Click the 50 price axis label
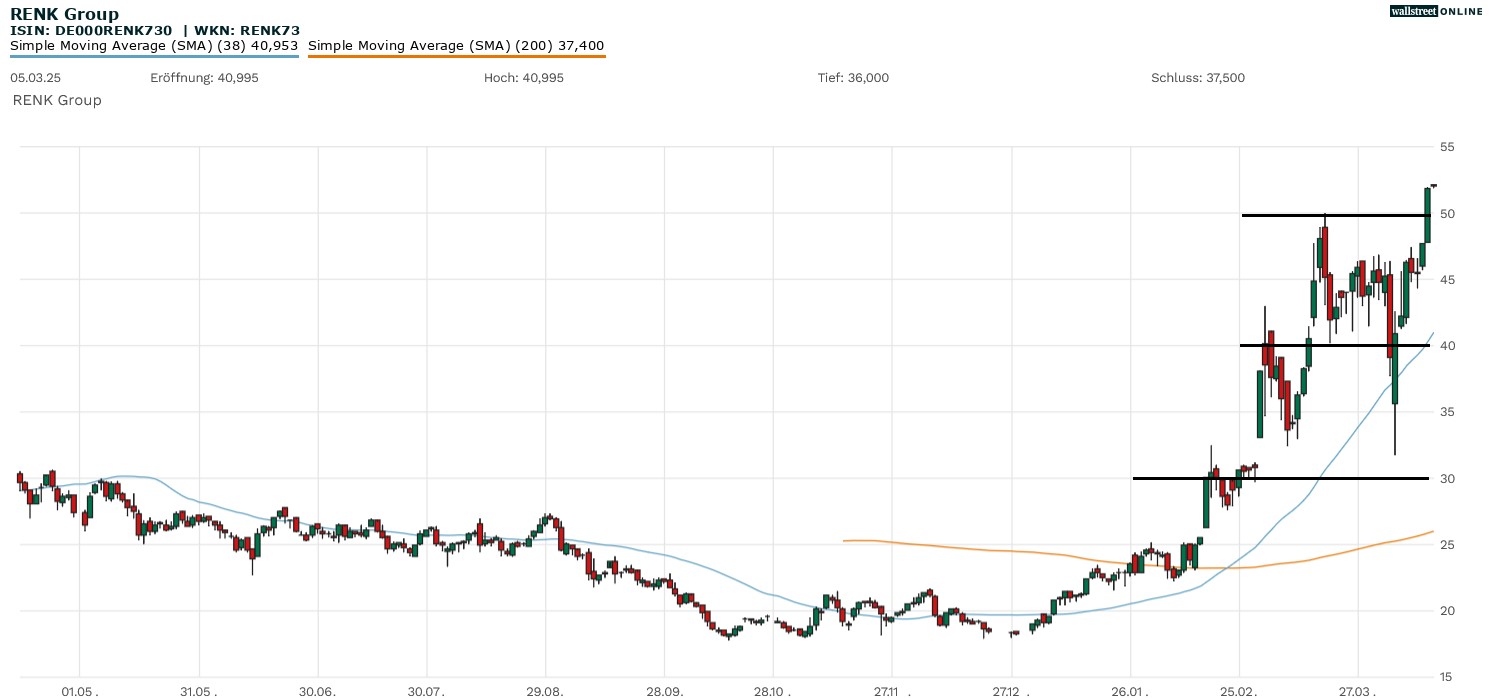The height and width of the screenshot is (698, 1490). [1447, 214]
